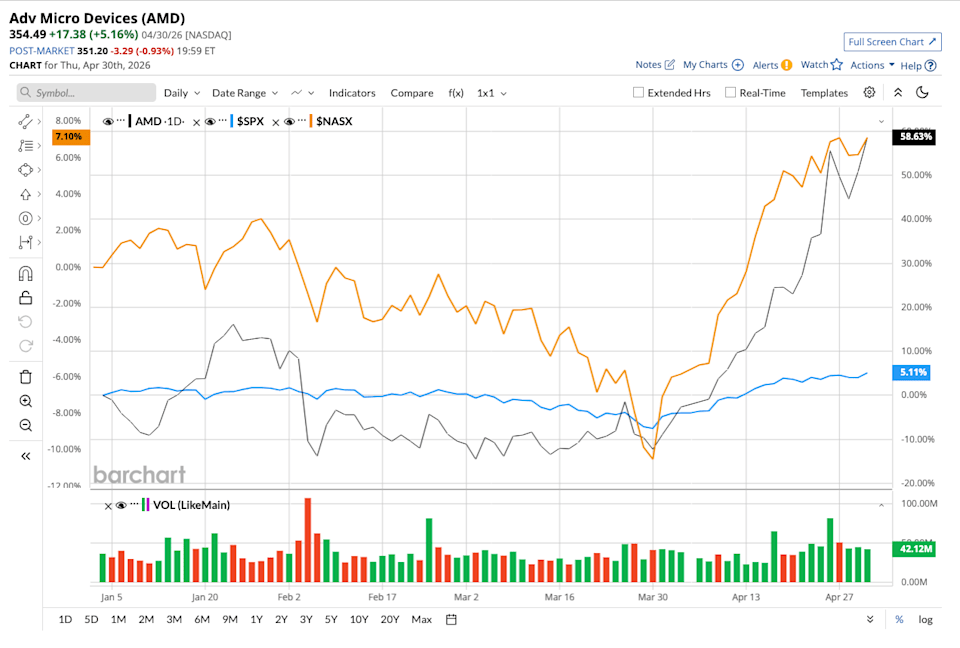Select the 10Y period button
960x648 pixels.
click(x=359, y=619)
